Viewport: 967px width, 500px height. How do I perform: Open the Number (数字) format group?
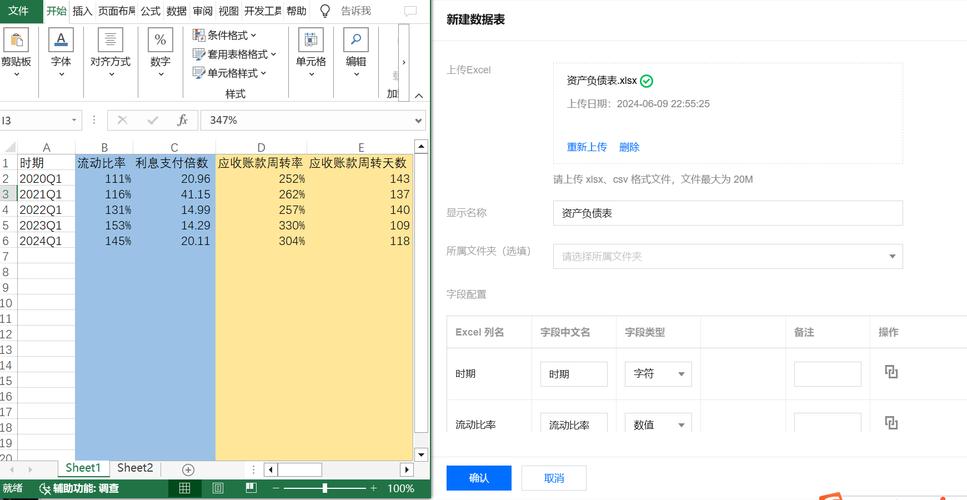point(160,53)
